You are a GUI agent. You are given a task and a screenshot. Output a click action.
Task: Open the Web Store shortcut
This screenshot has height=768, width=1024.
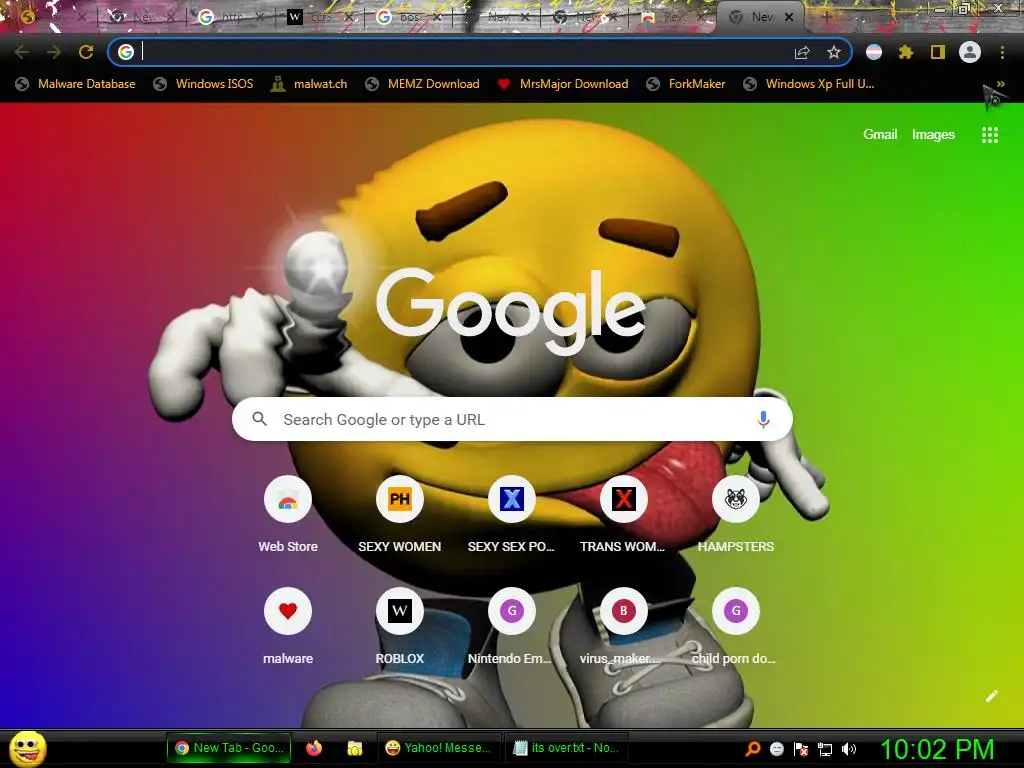pos(288,516)
